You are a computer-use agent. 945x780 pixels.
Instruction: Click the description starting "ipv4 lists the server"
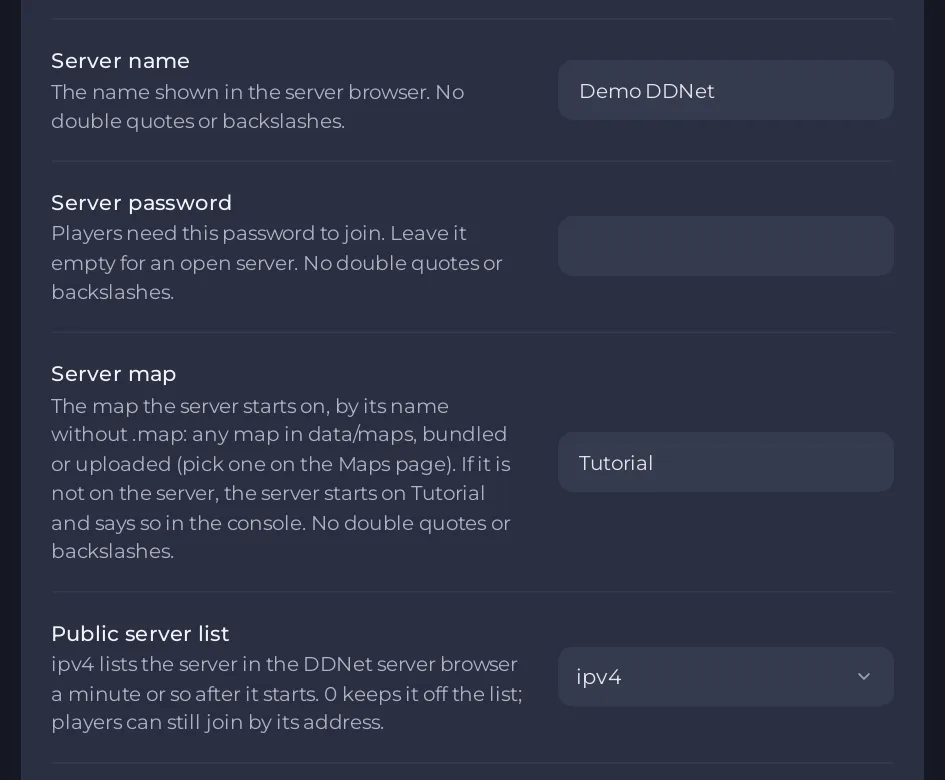(287, 693)
